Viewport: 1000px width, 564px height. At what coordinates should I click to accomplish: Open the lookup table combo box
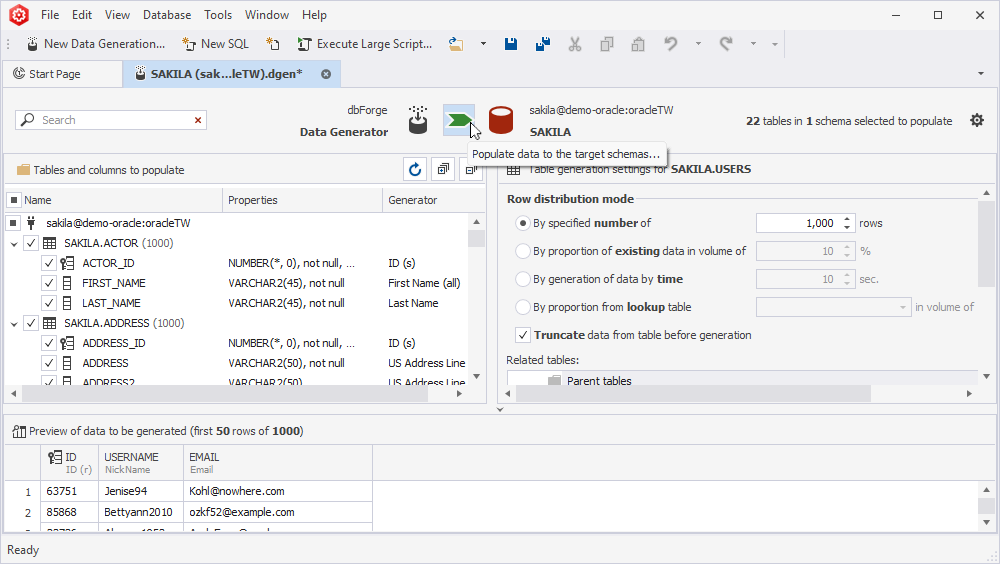click(x=833, y=308)
